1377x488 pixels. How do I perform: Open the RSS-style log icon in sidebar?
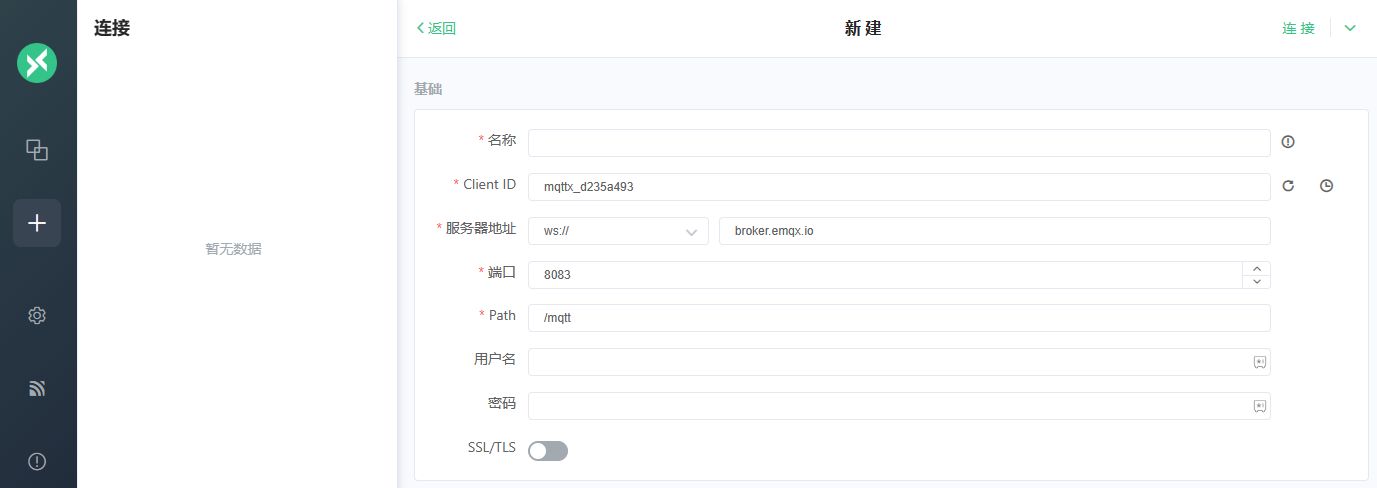pos(37,389)
